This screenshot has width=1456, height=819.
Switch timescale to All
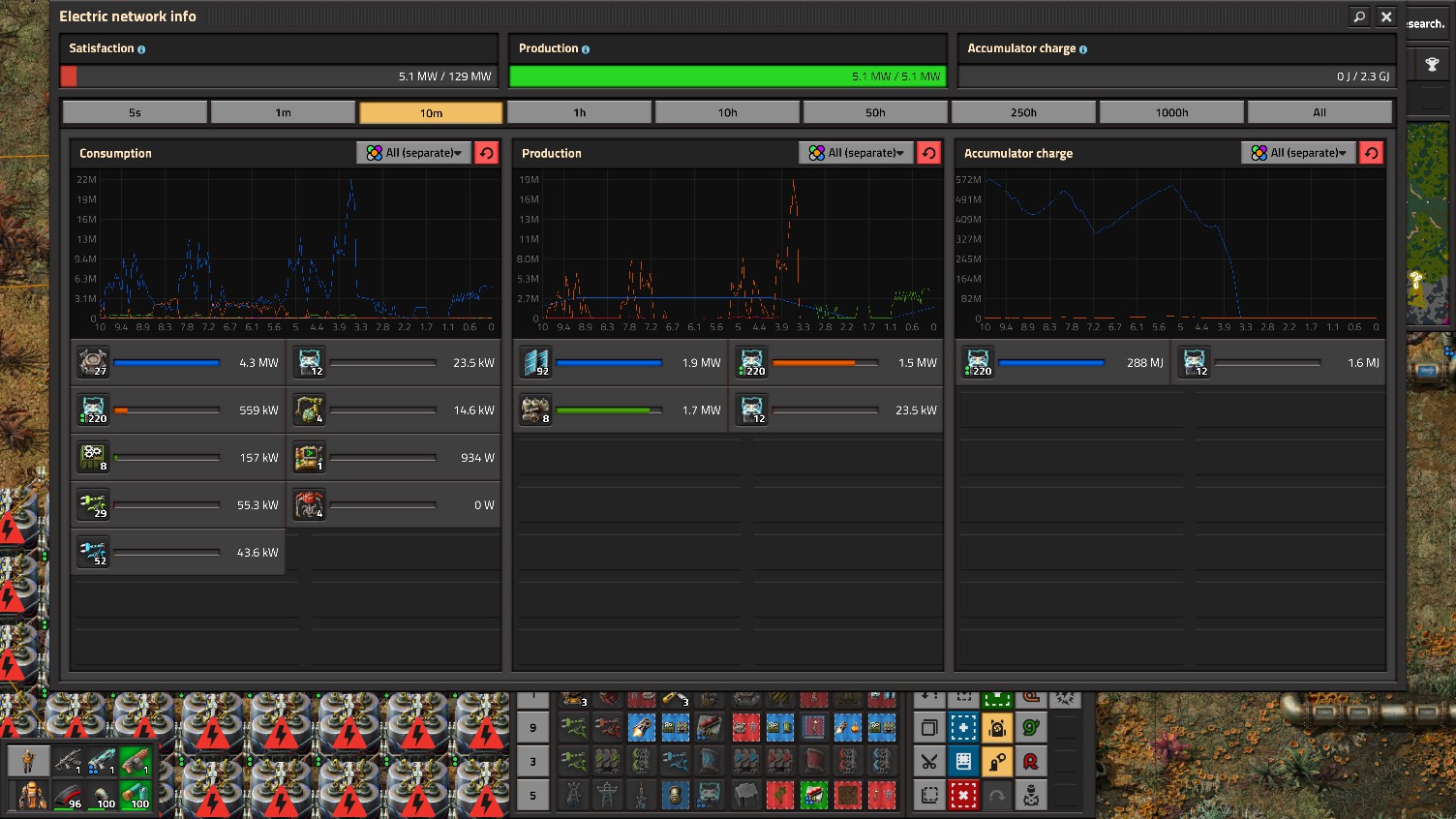pyautogui.click(x=1319, y=112)
